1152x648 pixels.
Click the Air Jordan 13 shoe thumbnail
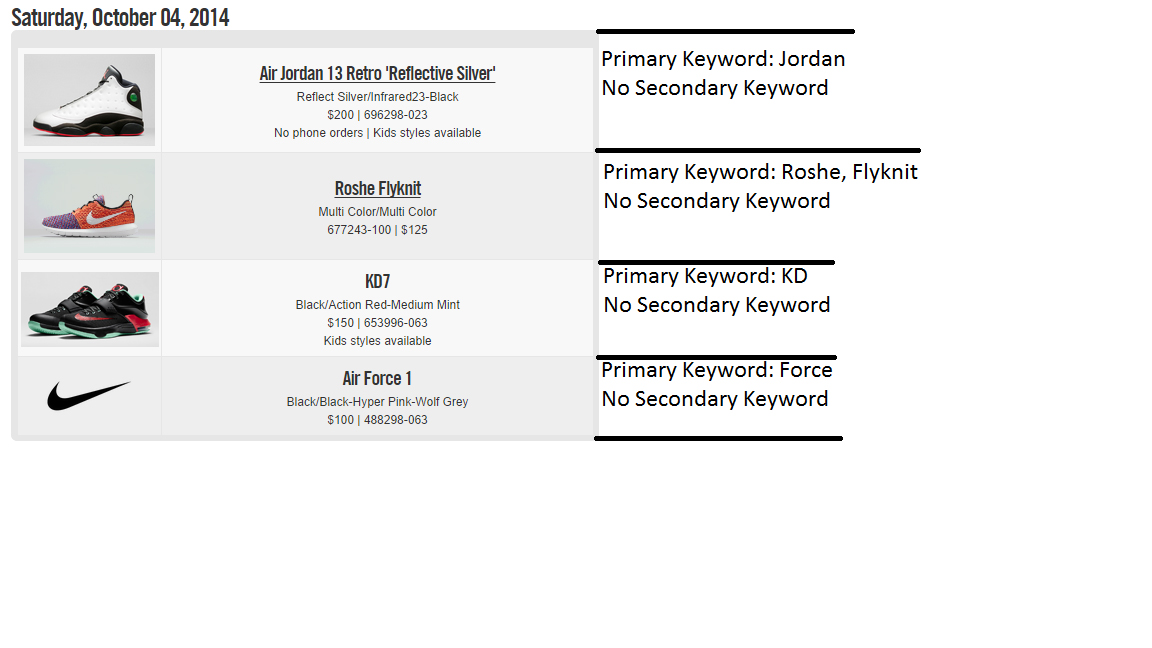click(89, 99)
